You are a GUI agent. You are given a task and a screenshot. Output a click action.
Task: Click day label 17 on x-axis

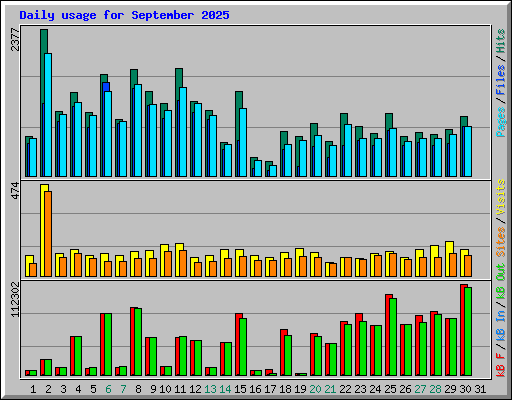click(x=270, y=389)
